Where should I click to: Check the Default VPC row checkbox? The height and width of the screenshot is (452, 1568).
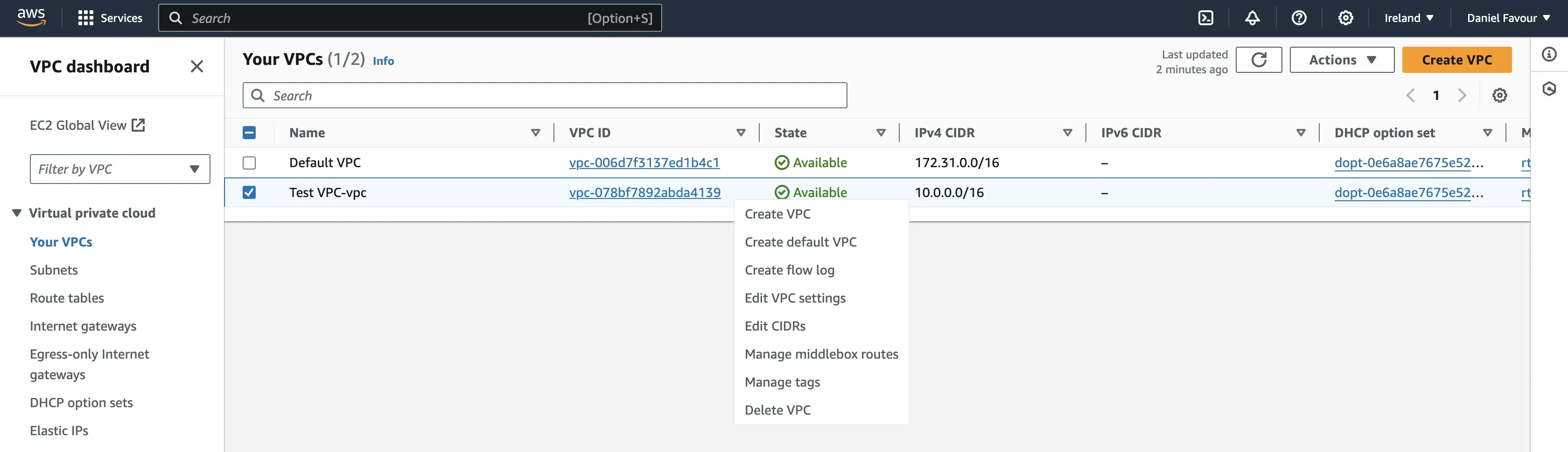point(249,162)
